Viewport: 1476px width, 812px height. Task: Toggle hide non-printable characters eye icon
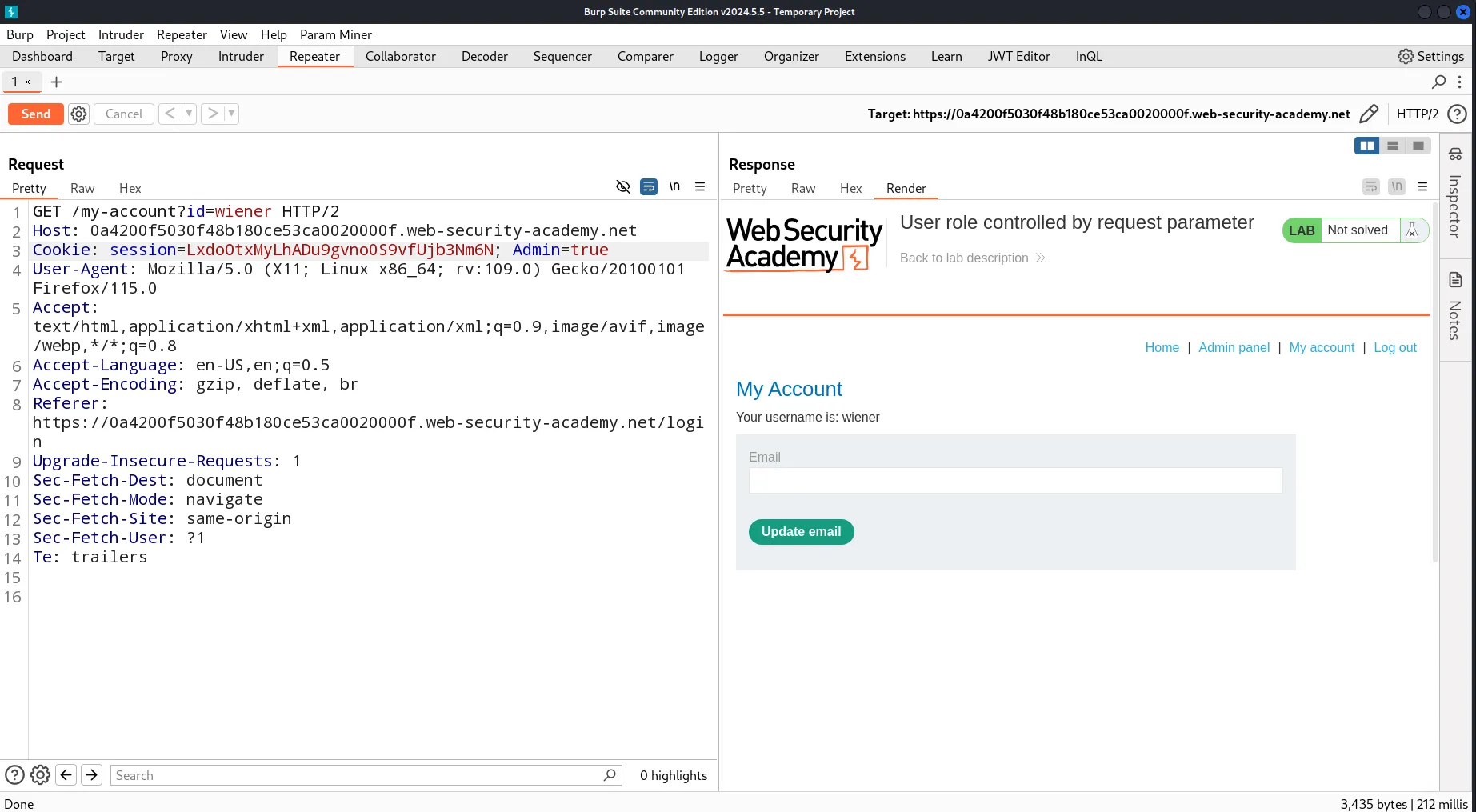pyautogui.click(x=623, y=186)
